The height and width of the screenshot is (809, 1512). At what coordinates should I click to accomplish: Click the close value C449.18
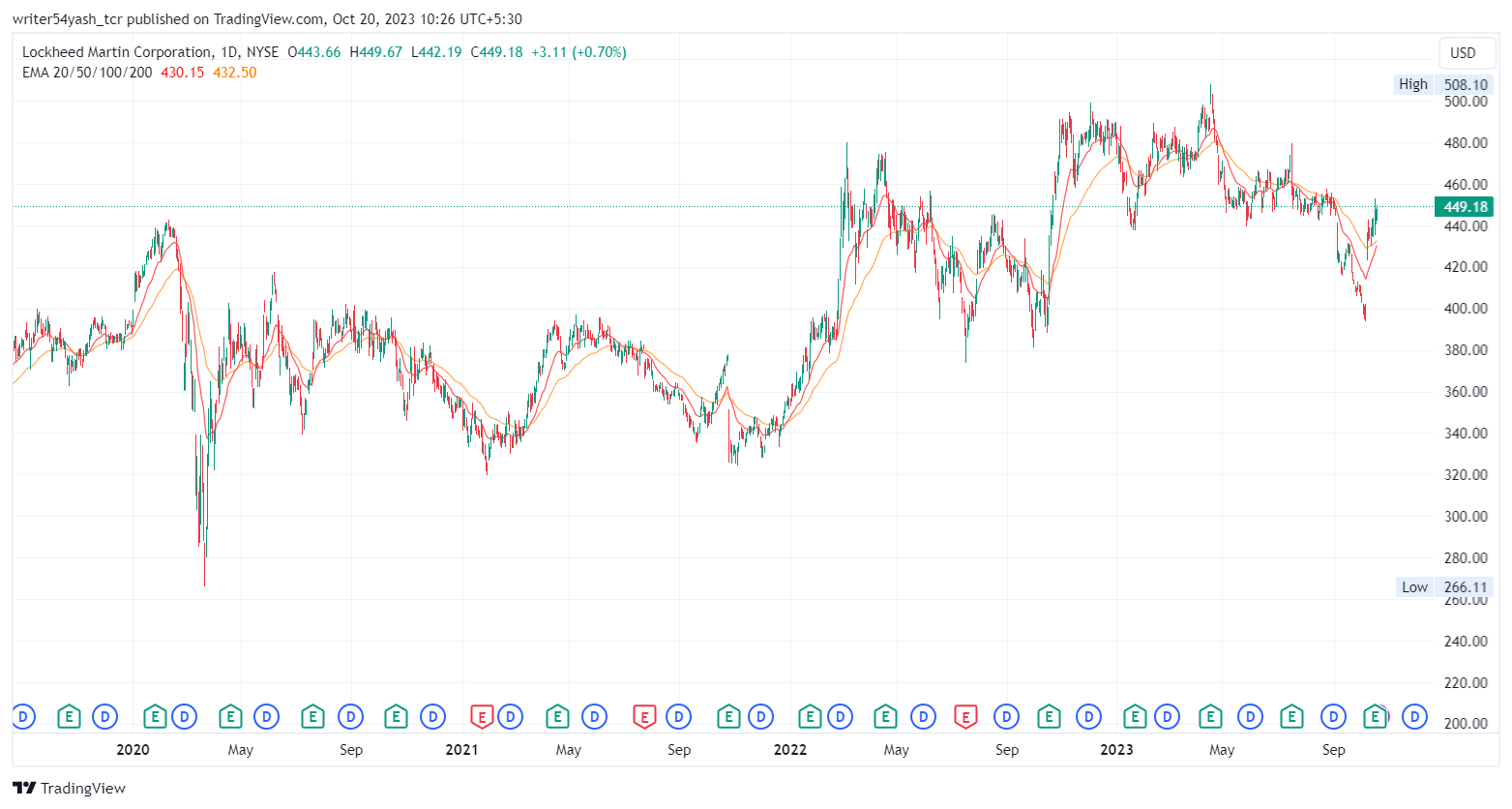(x=496, y=52)
